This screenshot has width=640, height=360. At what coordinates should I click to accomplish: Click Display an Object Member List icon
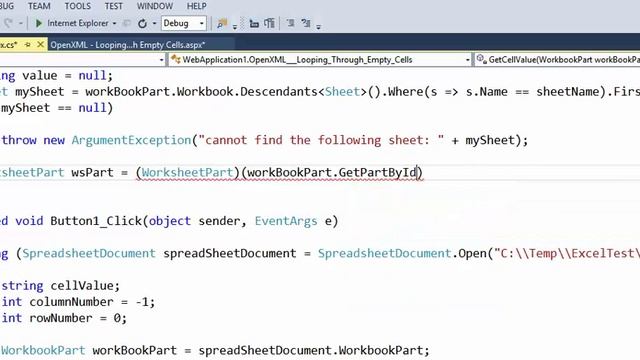pyautogui.click(x=254, y=23)
